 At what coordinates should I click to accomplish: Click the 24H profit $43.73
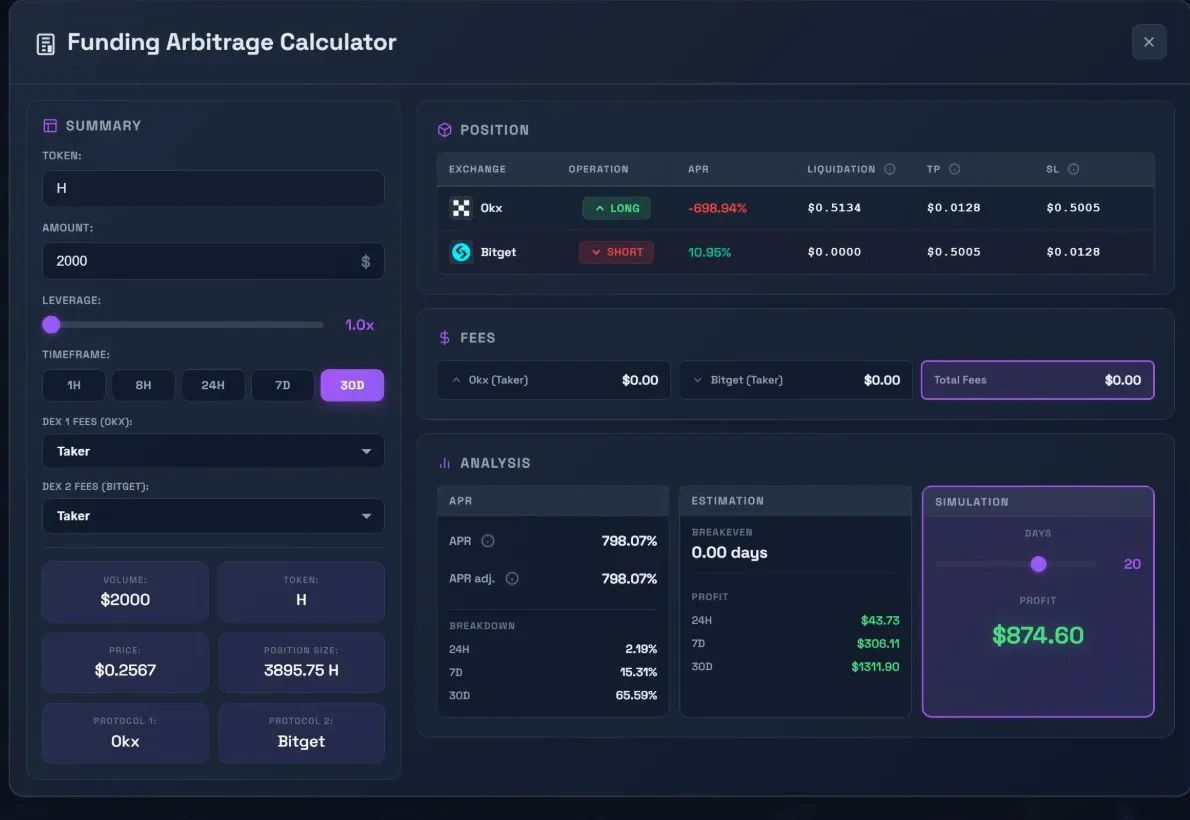[x=880, y=620]
